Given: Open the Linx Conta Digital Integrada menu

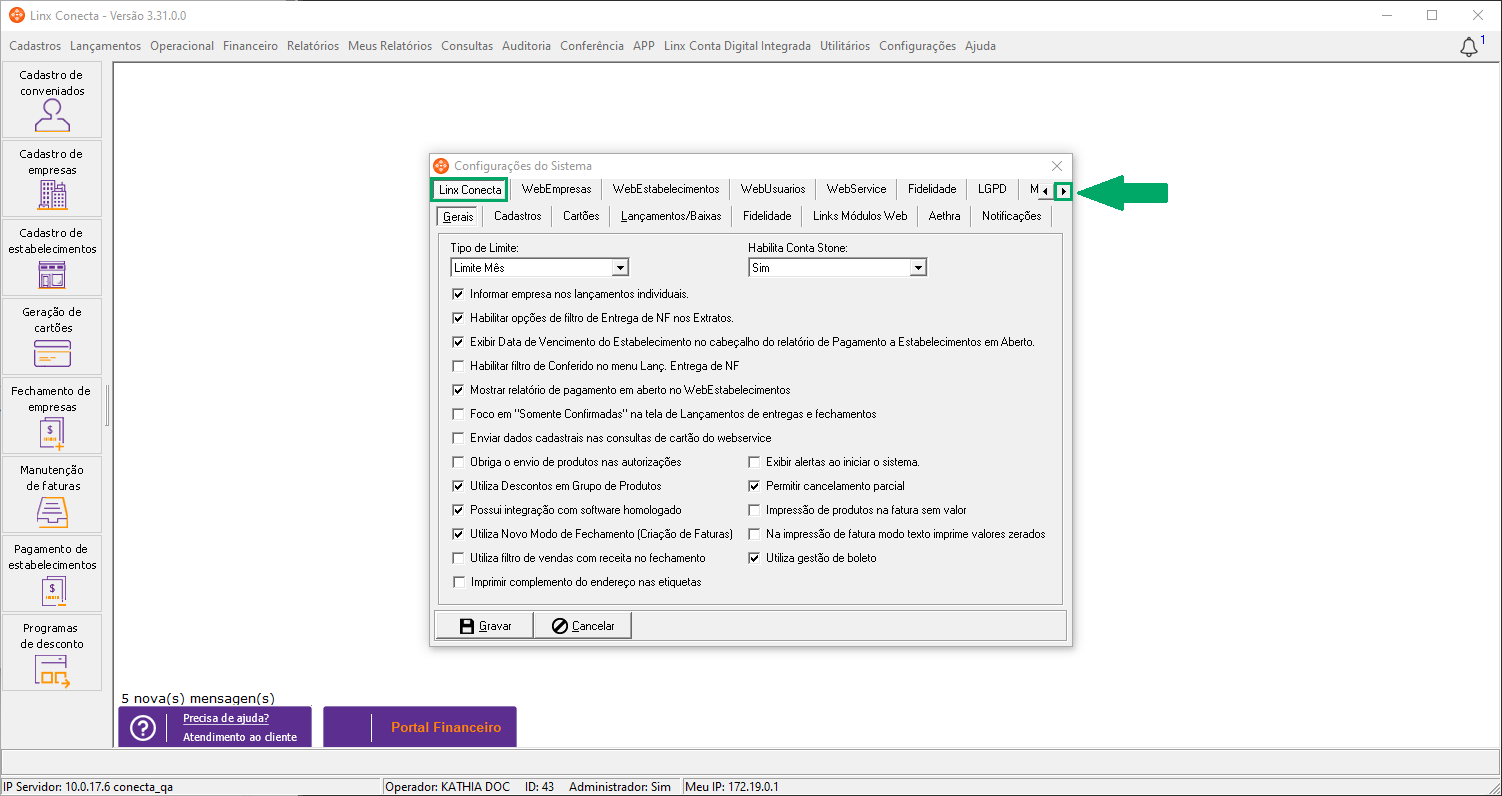Looking at the screenshot, I should (x=737, y=46).
